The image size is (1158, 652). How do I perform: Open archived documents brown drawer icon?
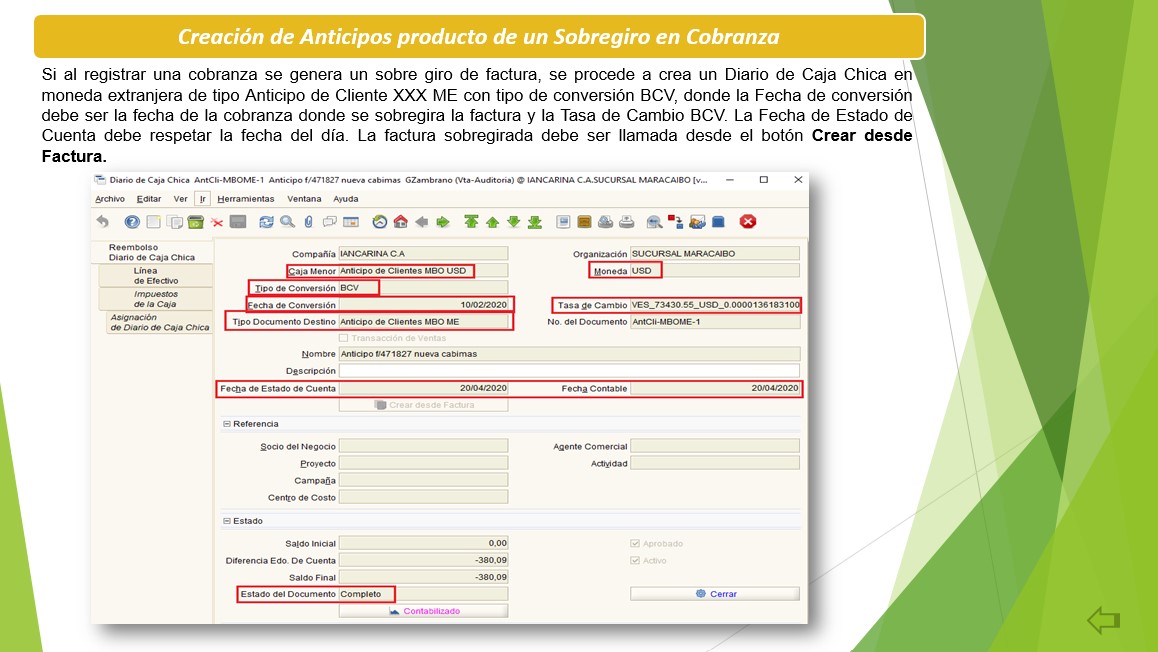click(584, 222)
